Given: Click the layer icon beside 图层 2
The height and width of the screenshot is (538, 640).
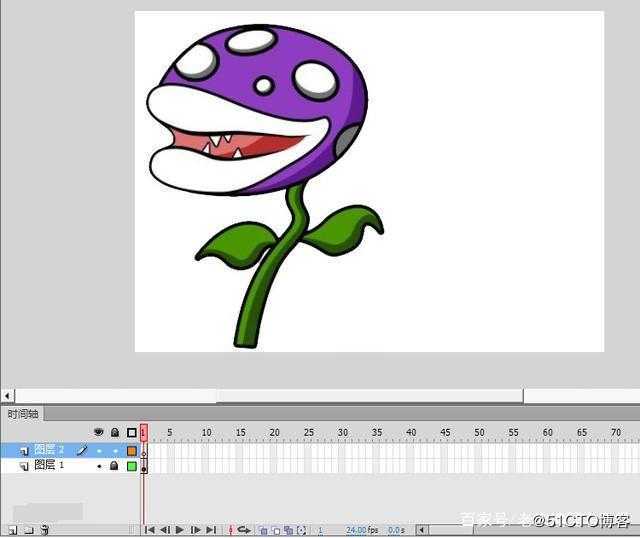Looking at the screenshot, I should click(x=24, y=451).
